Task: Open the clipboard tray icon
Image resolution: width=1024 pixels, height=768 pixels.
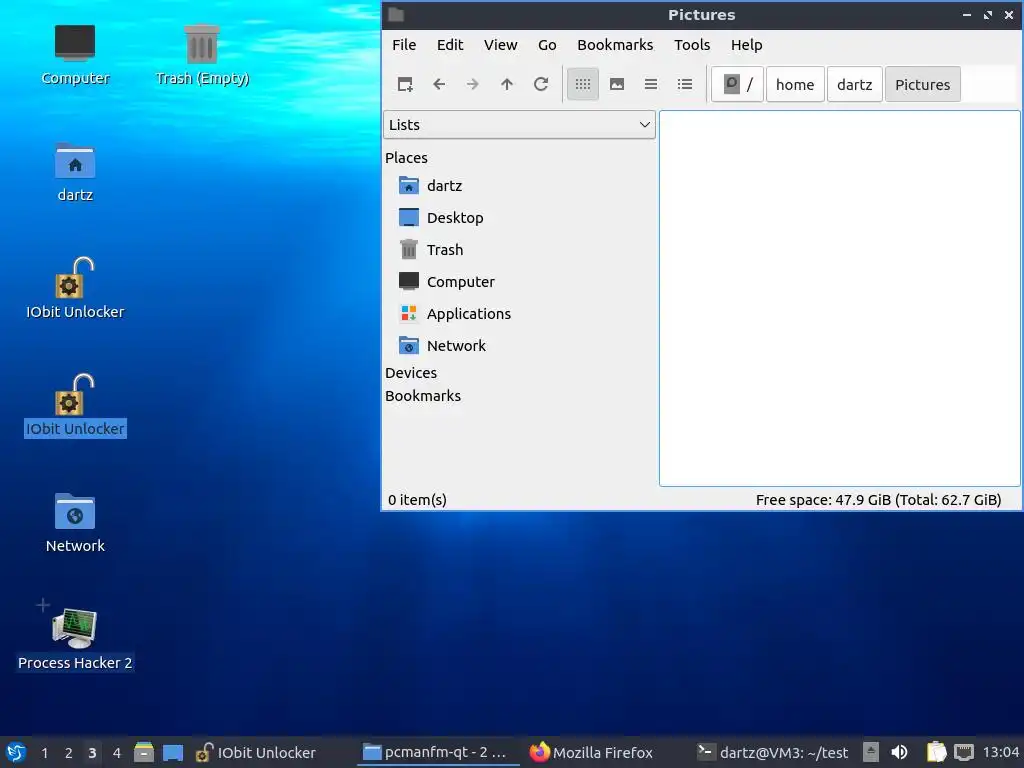Action: click(x=936, y=752)
